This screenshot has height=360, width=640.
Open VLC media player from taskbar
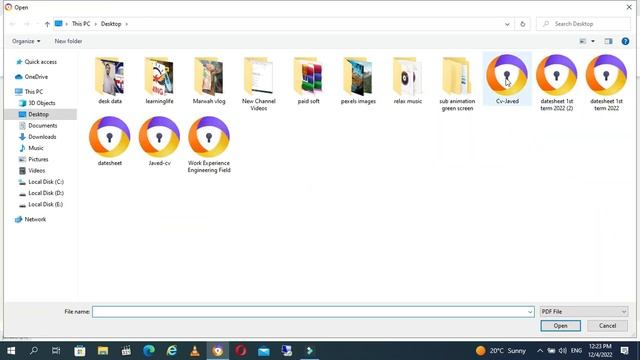point(195,351)
